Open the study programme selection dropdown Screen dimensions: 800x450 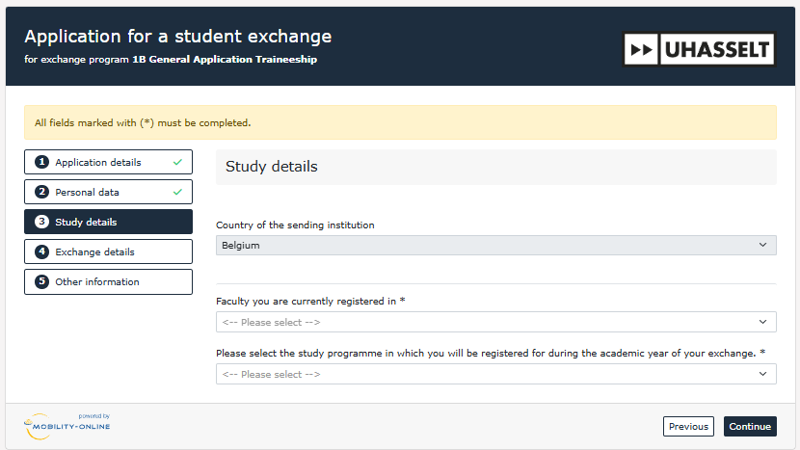496,374
